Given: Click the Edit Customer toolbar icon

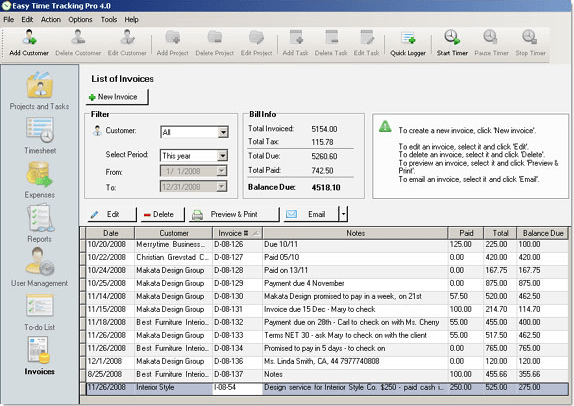Looking at the screenshot, I should [x=127, y=43].
